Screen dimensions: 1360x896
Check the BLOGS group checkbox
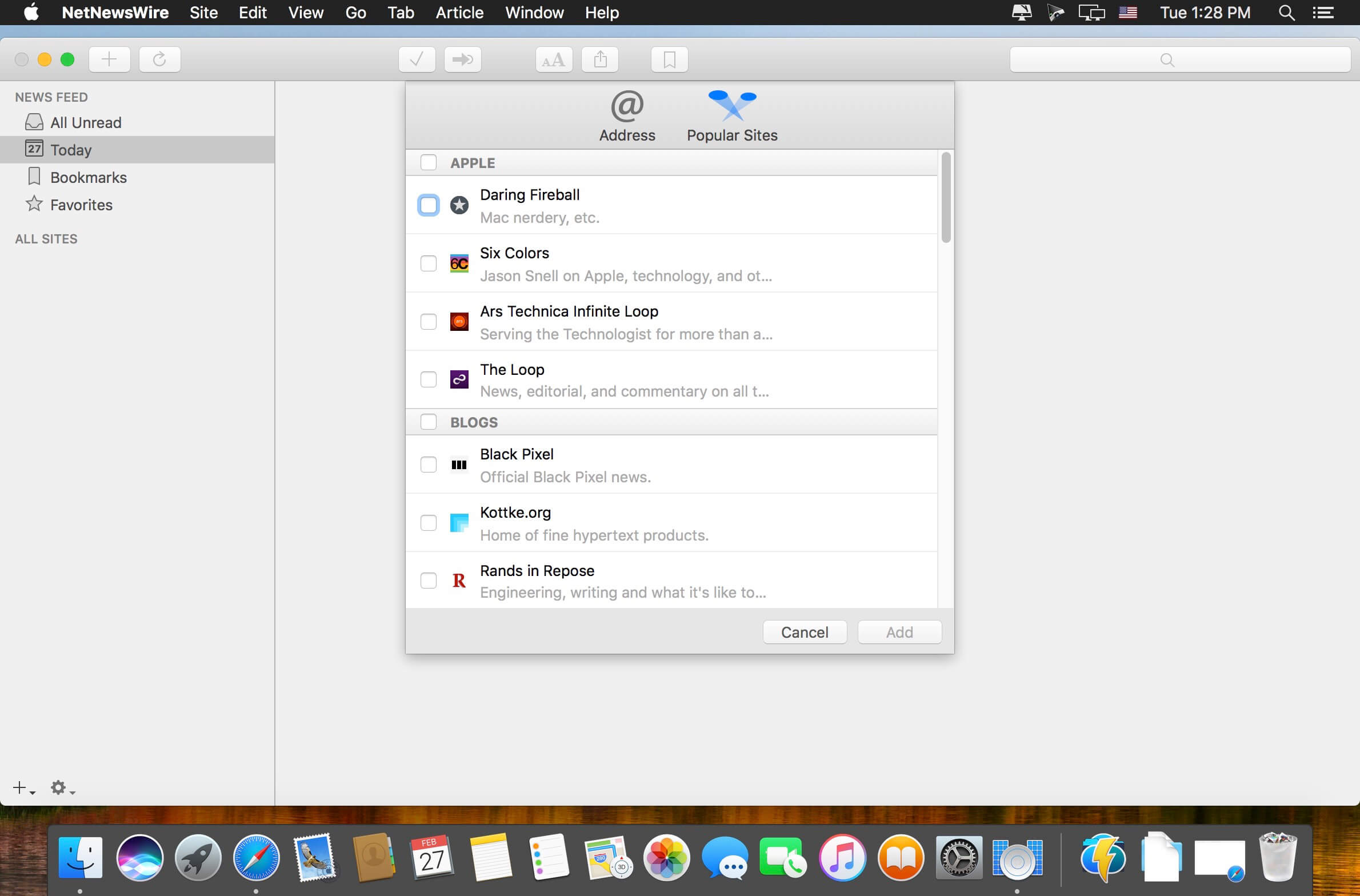(429, 422)
